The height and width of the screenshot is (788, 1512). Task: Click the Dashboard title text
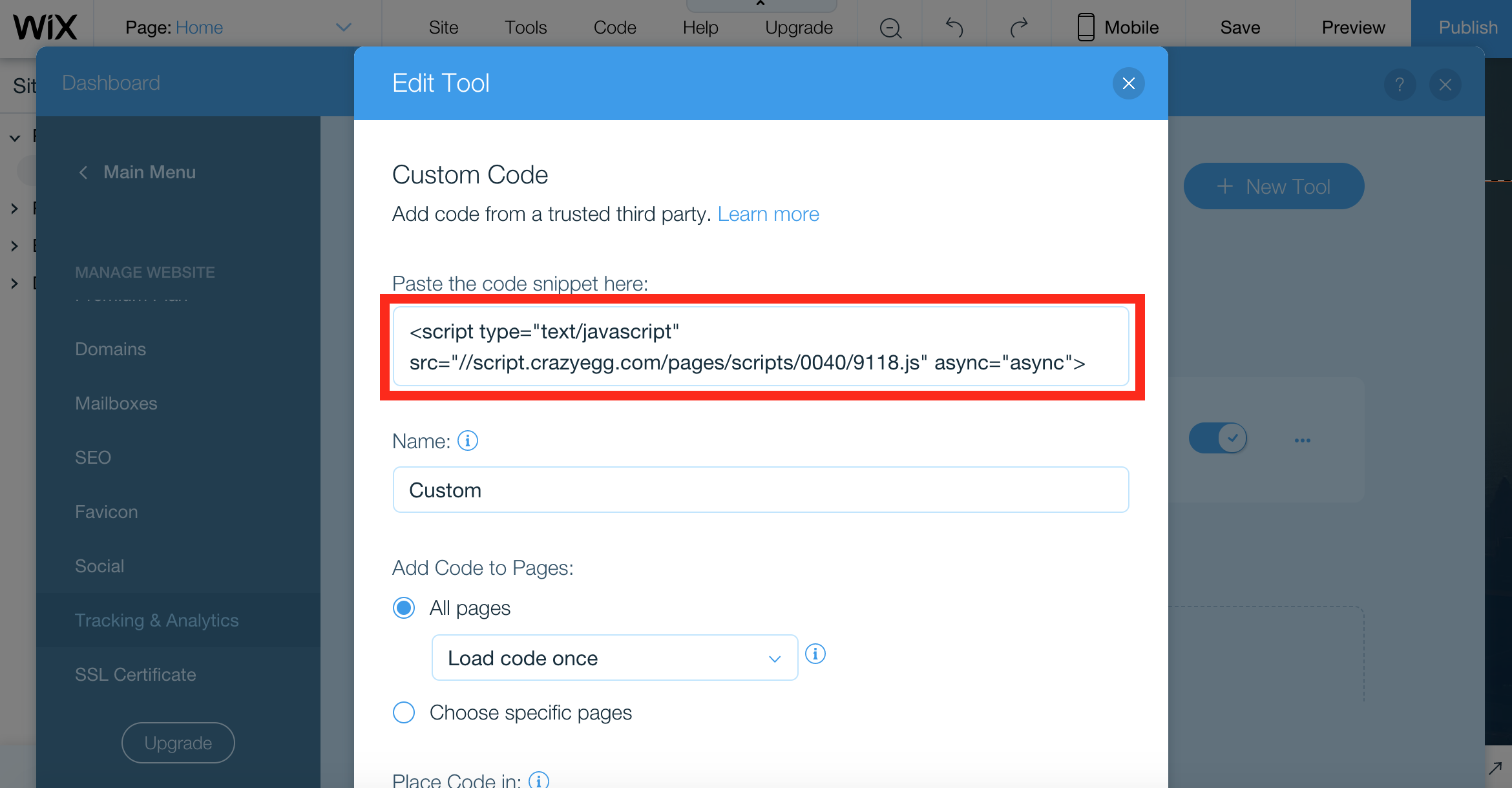pyautogui.click(x=111, y=83)
